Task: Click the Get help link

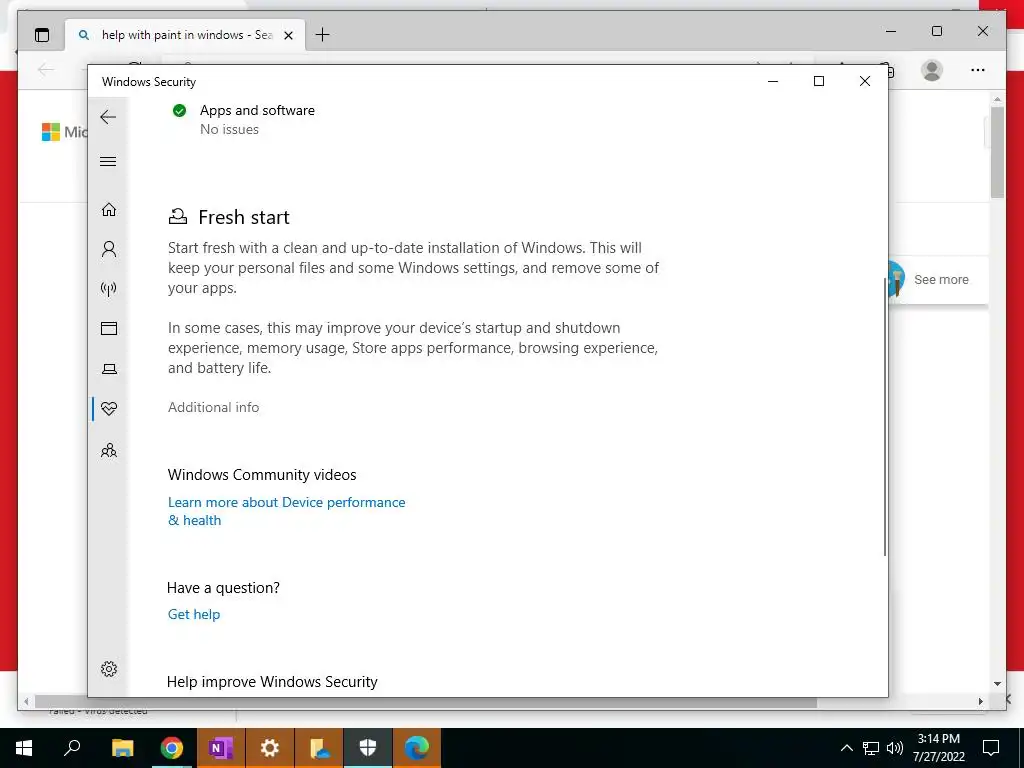Action: click(194, 614)
